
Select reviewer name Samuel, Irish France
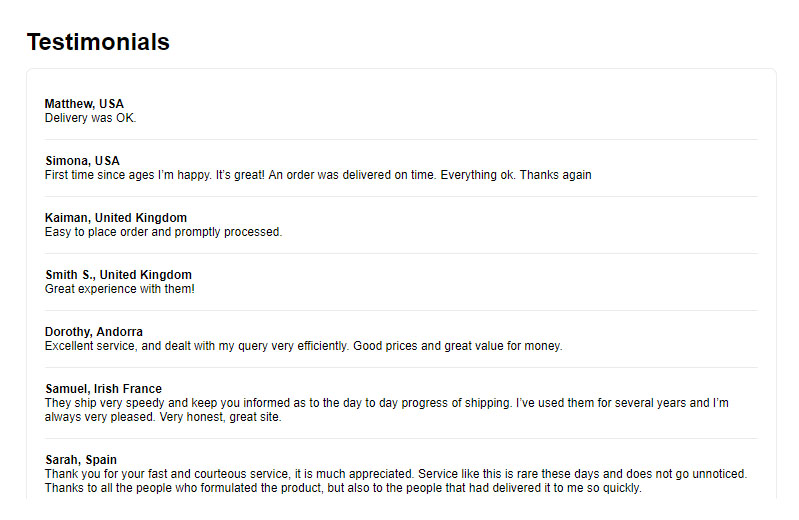[x=103, y=389]
